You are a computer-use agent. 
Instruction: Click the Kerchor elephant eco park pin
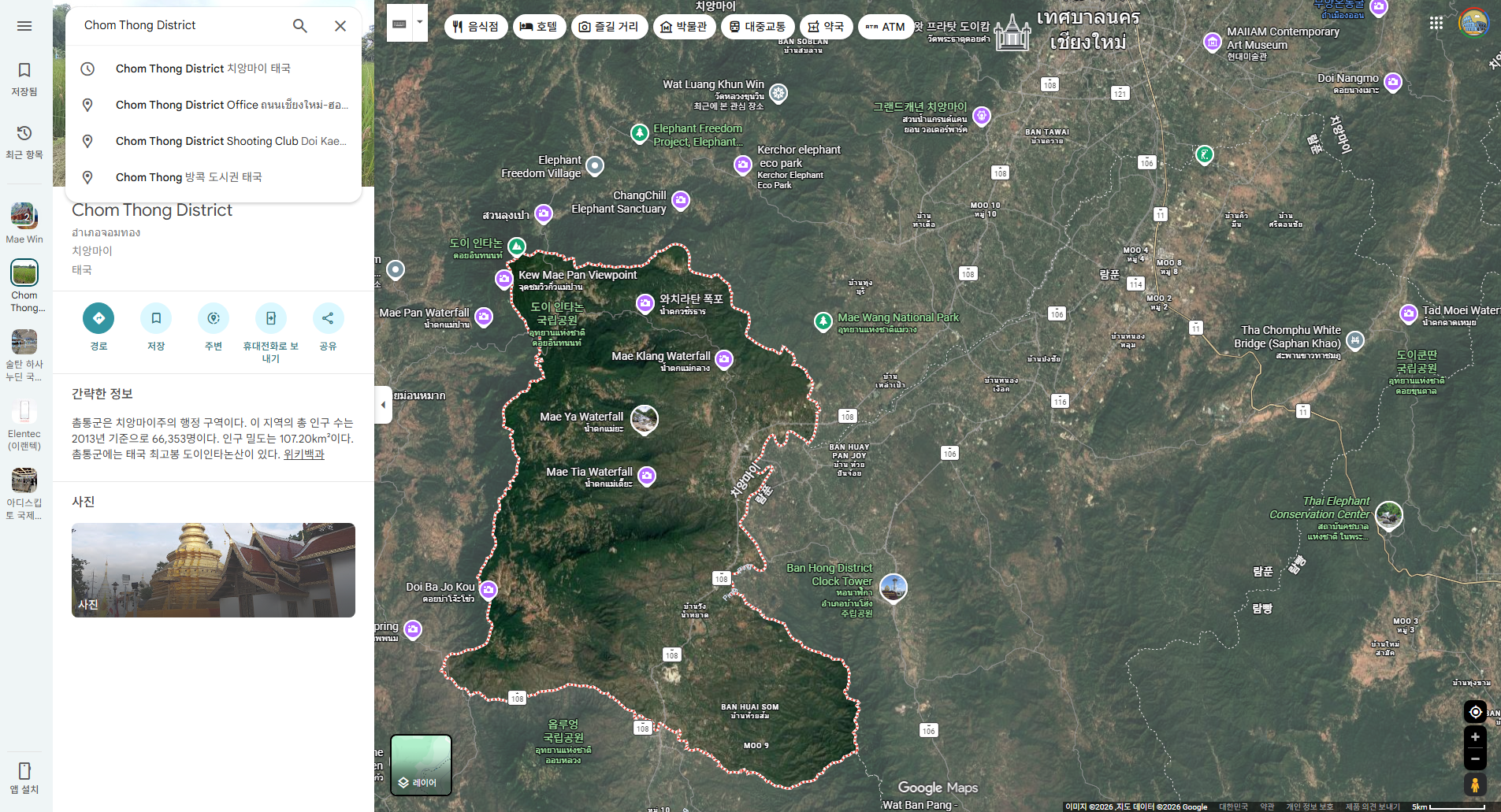point(743,165)
